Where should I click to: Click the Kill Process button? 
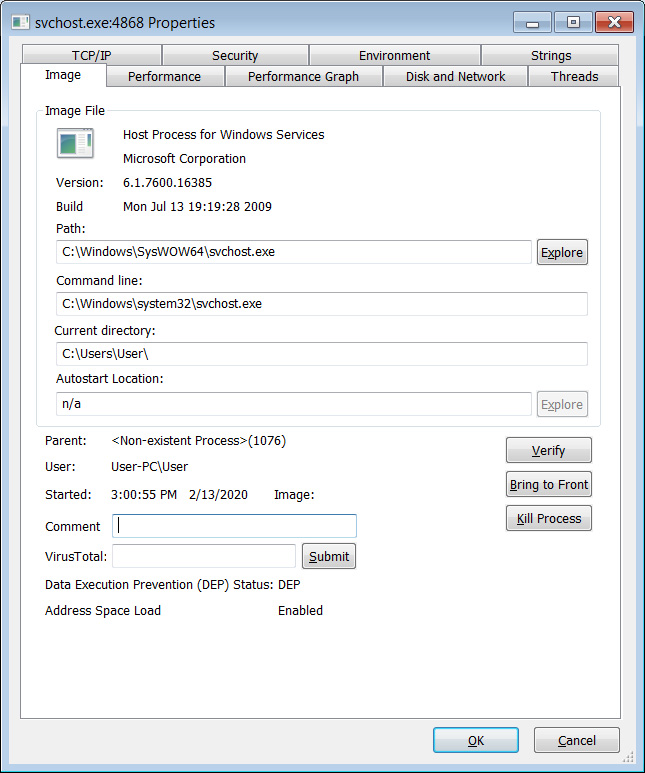[x=548, y=519]
